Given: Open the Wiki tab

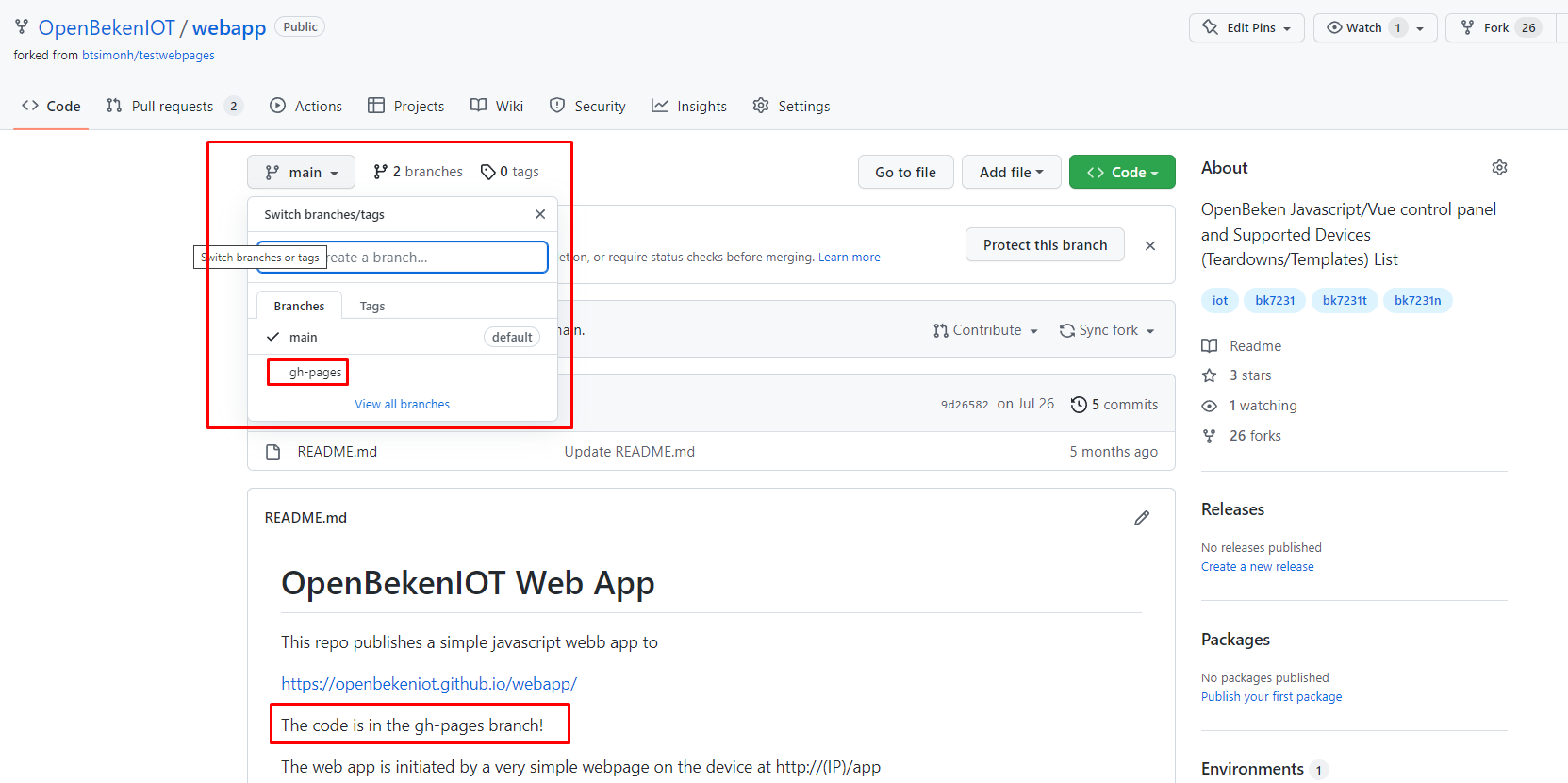Looking at the screenshot, I should [497, 106].
